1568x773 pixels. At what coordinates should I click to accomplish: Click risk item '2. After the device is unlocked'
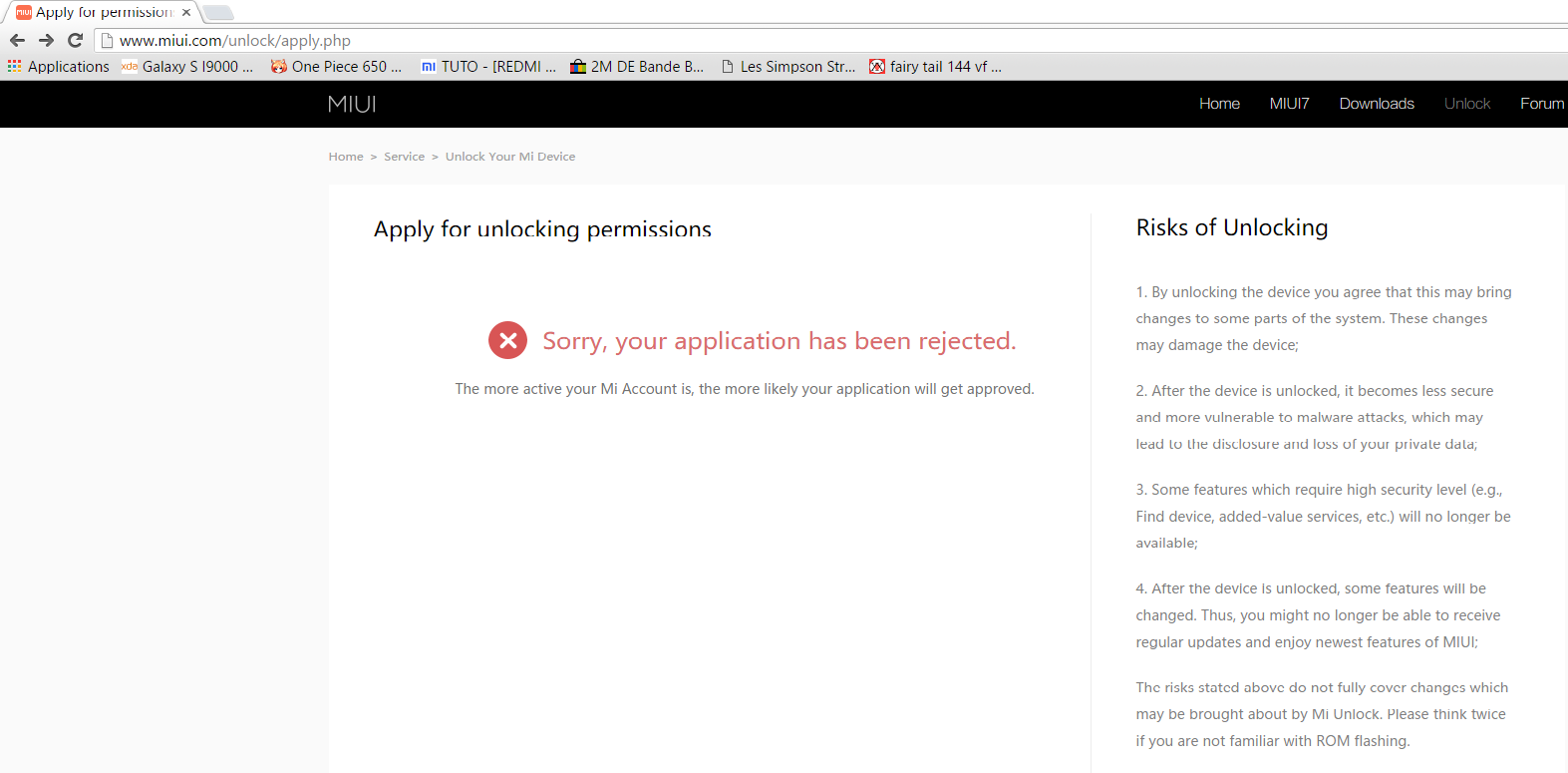pos(1315,417)
